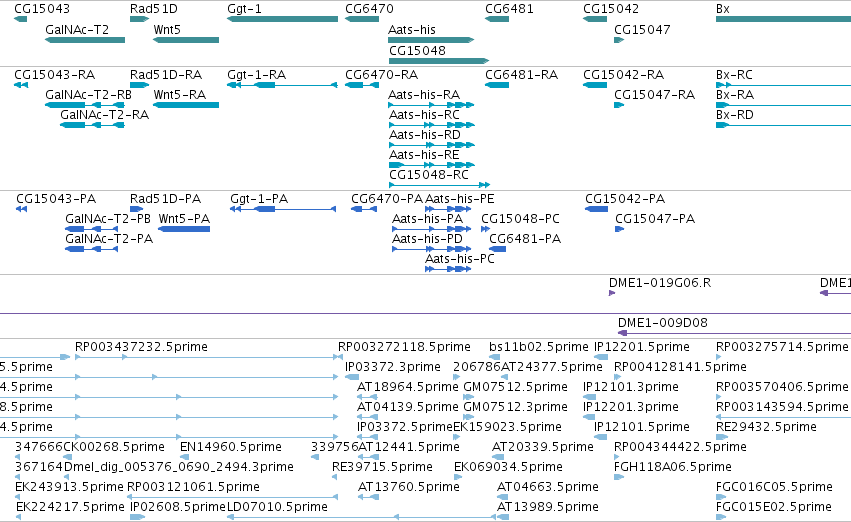Click the Rad51D-RA transcript label
The image size is (851, 522).
[x=166, y=74]
